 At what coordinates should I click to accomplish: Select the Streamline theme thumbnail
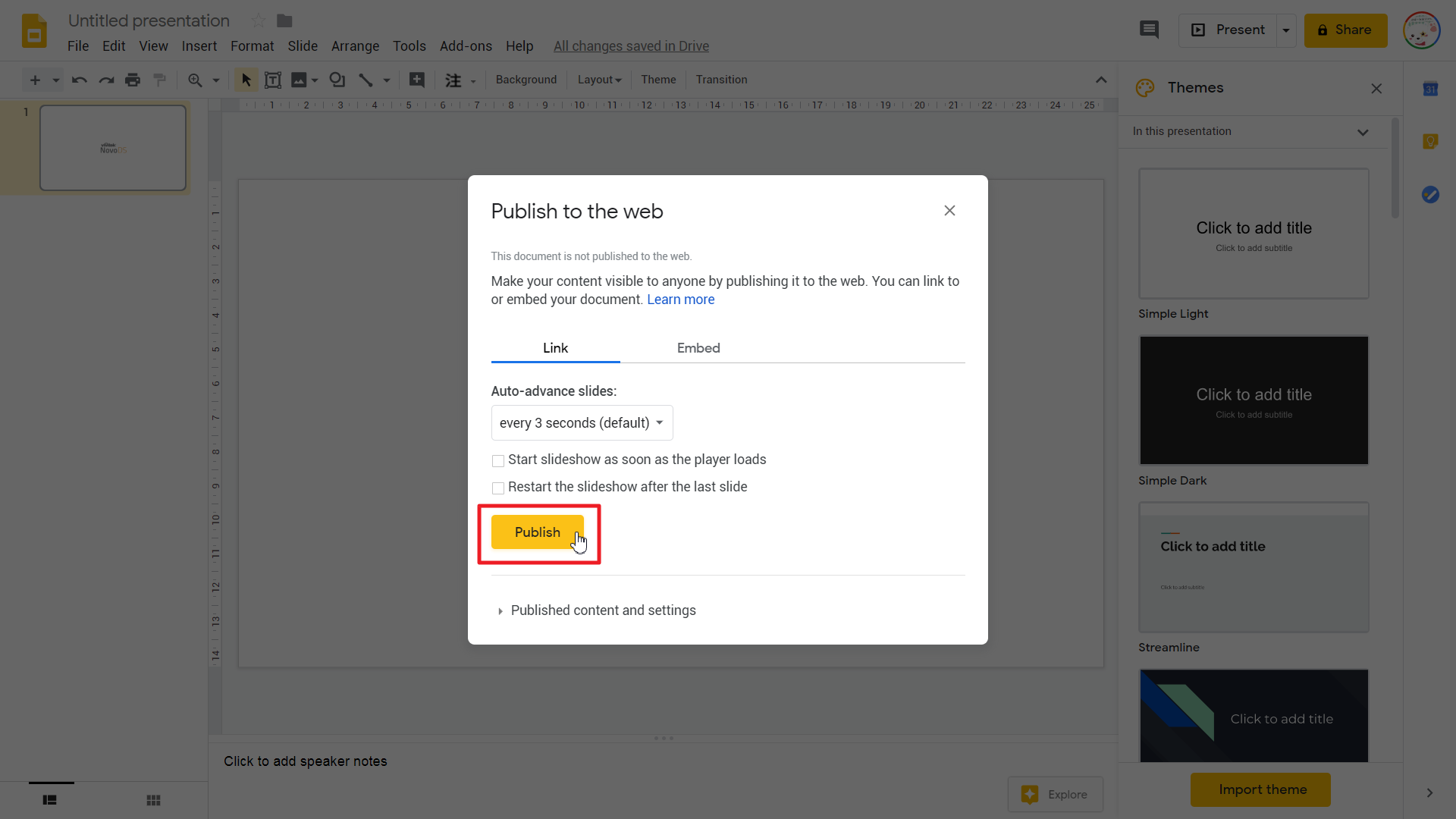1254,567
